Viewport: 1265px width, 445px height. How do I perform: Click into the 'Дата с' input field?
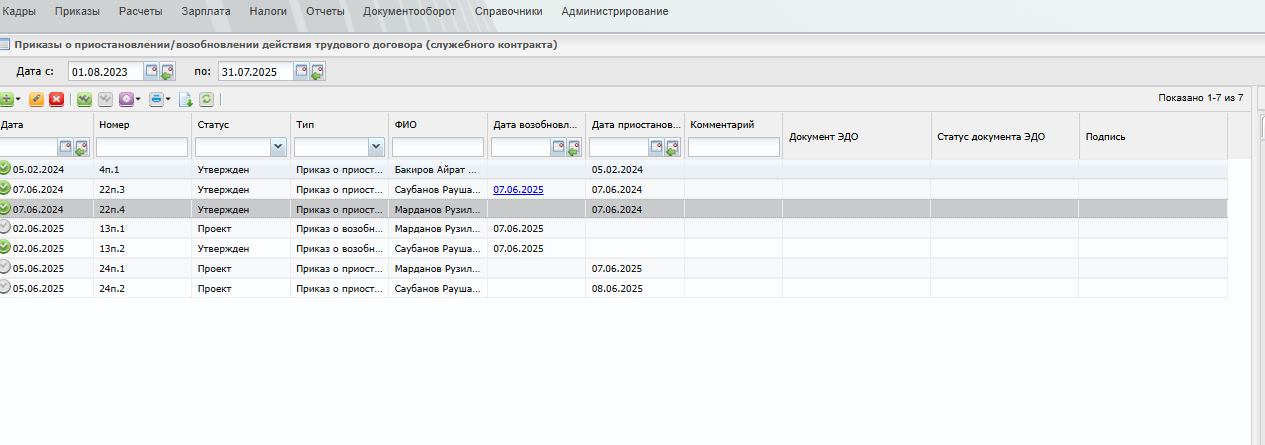(105, 71)
